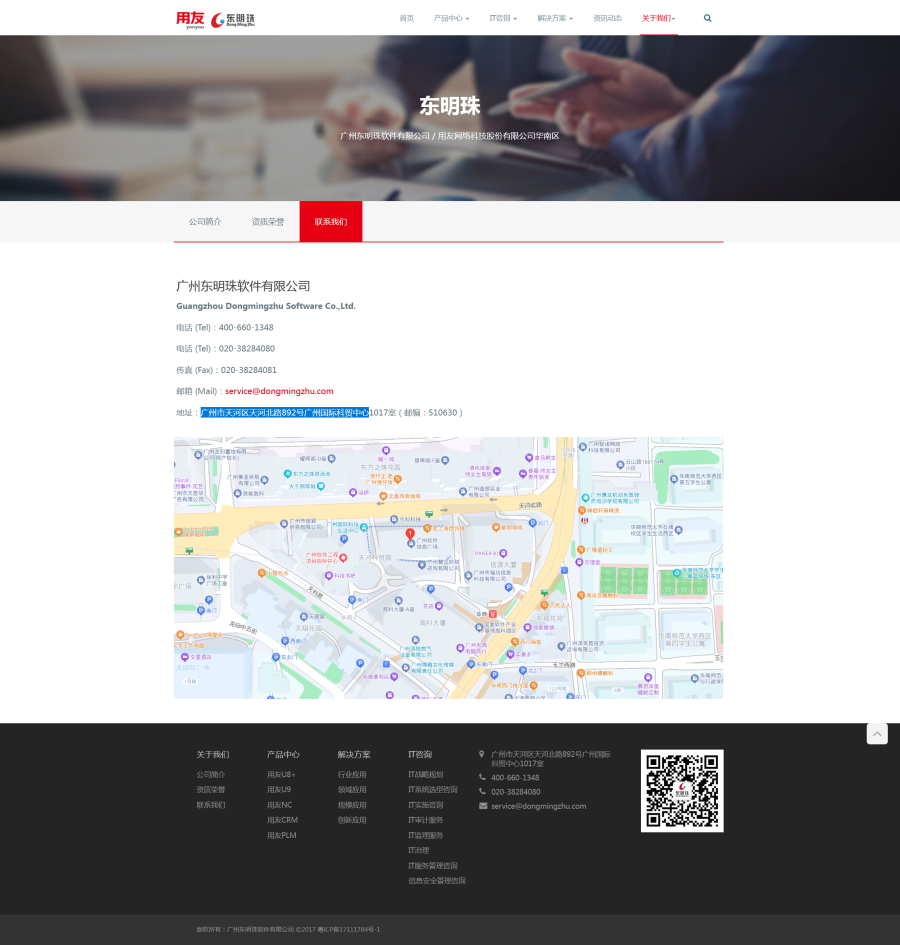Open the 关于我们 navbar dropdown
Screen dimensions: 900x945
pos(659,18)
